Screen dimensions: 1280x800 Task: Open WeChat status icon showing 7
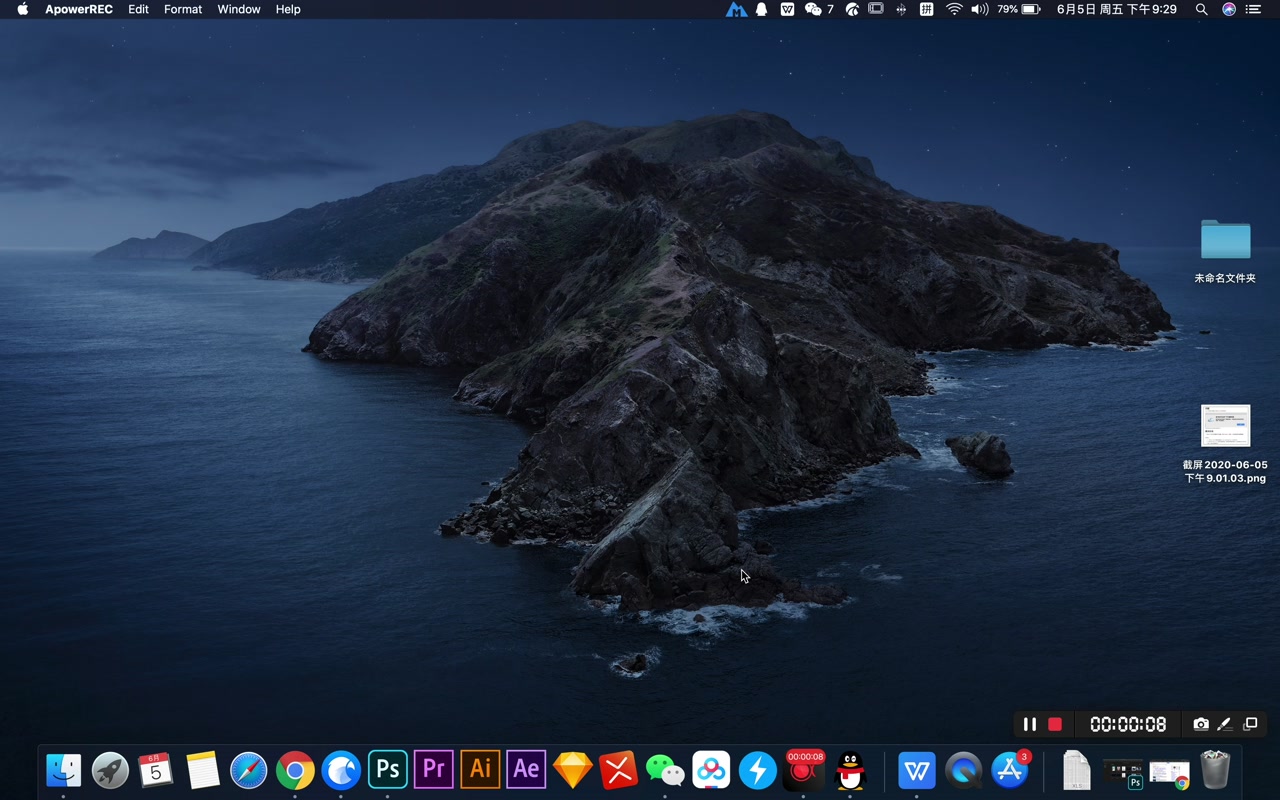(819, 9)
